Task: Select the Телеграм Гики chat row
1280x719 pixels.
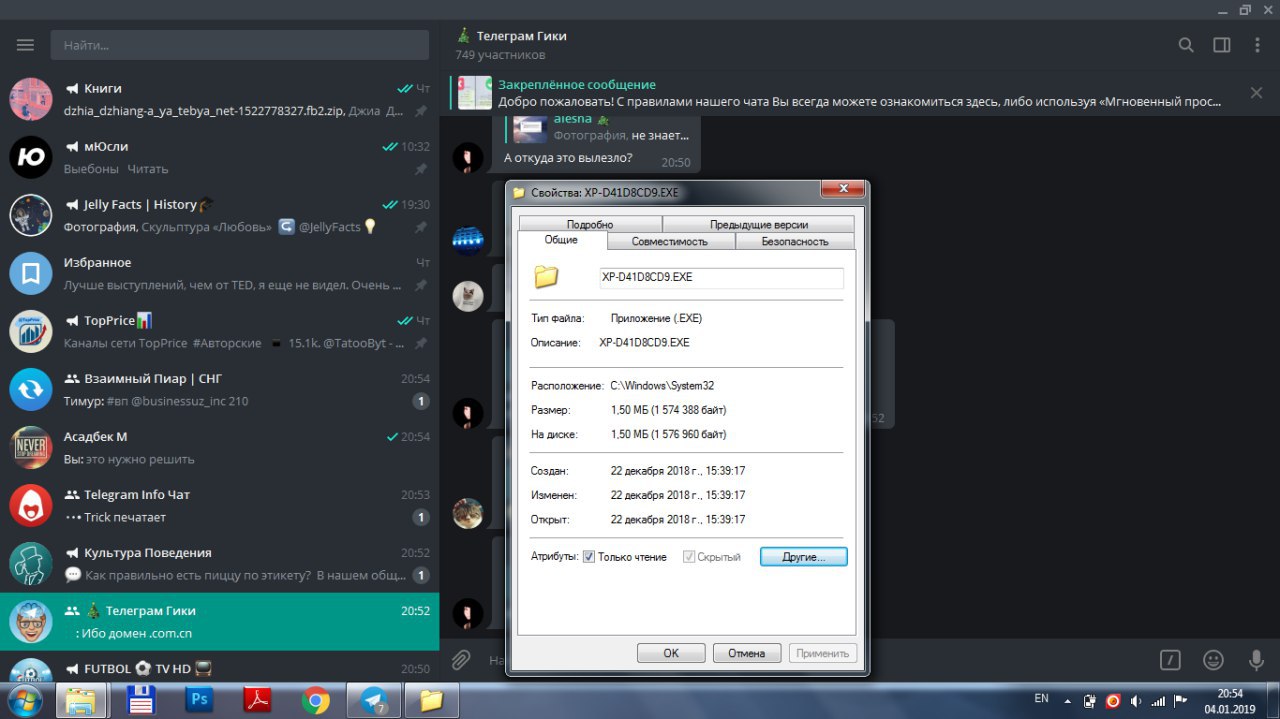Action: click(x=220, y=621)
